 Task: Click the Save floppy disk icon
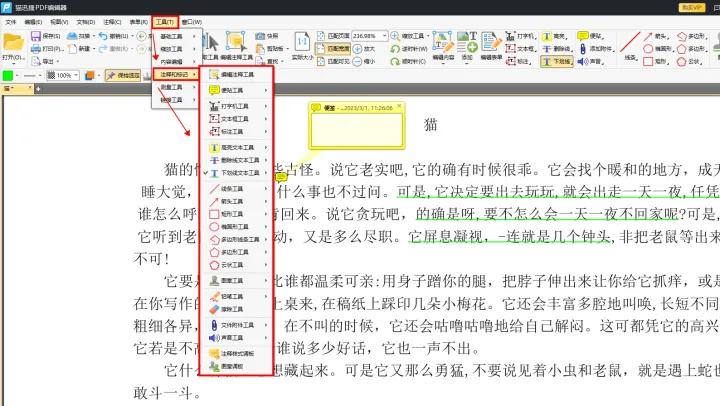35,36
